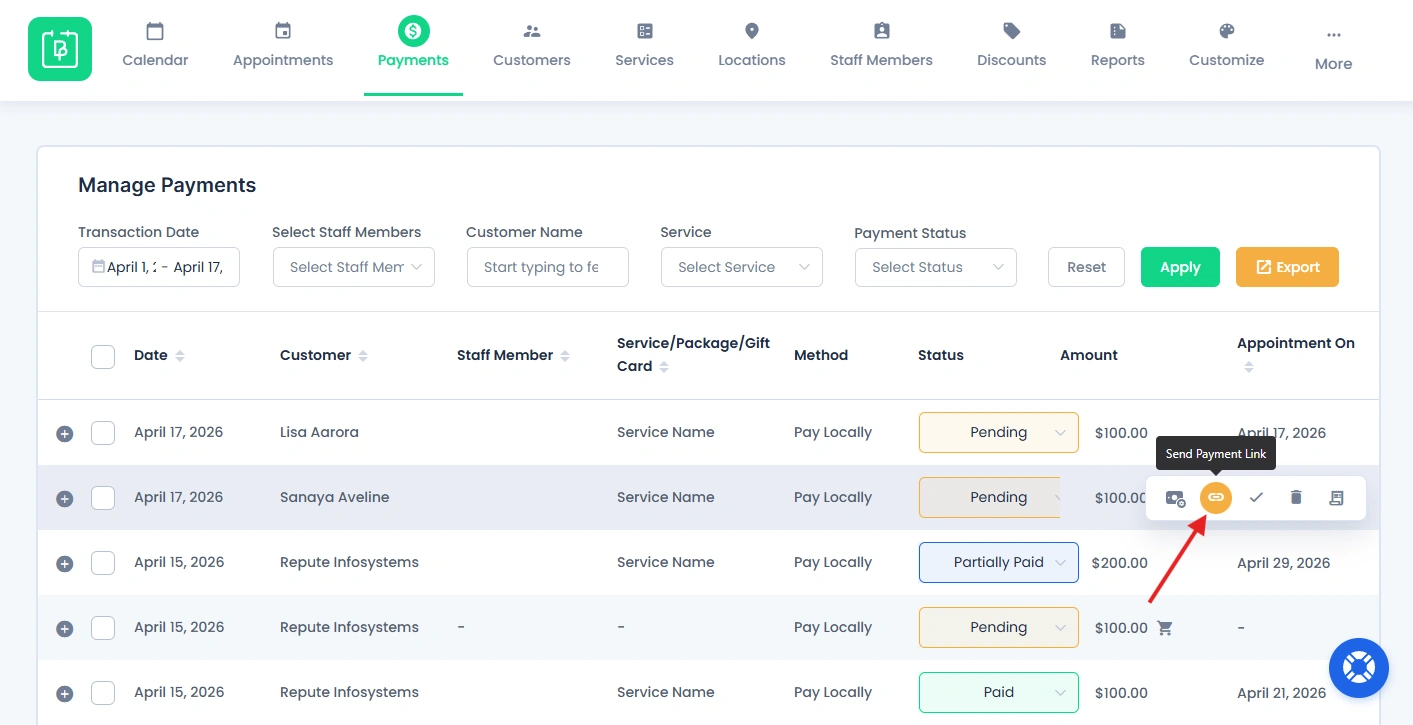The height and width of the screenshot is (725, 1413).
Task: Click the Reset button
Action: (x=1086, y=267)
